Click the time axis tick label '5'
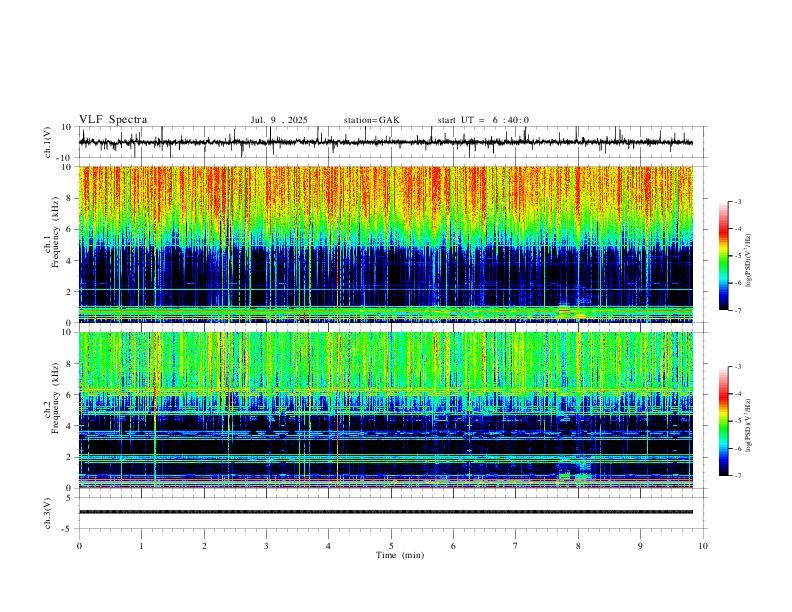 [391, 546]
